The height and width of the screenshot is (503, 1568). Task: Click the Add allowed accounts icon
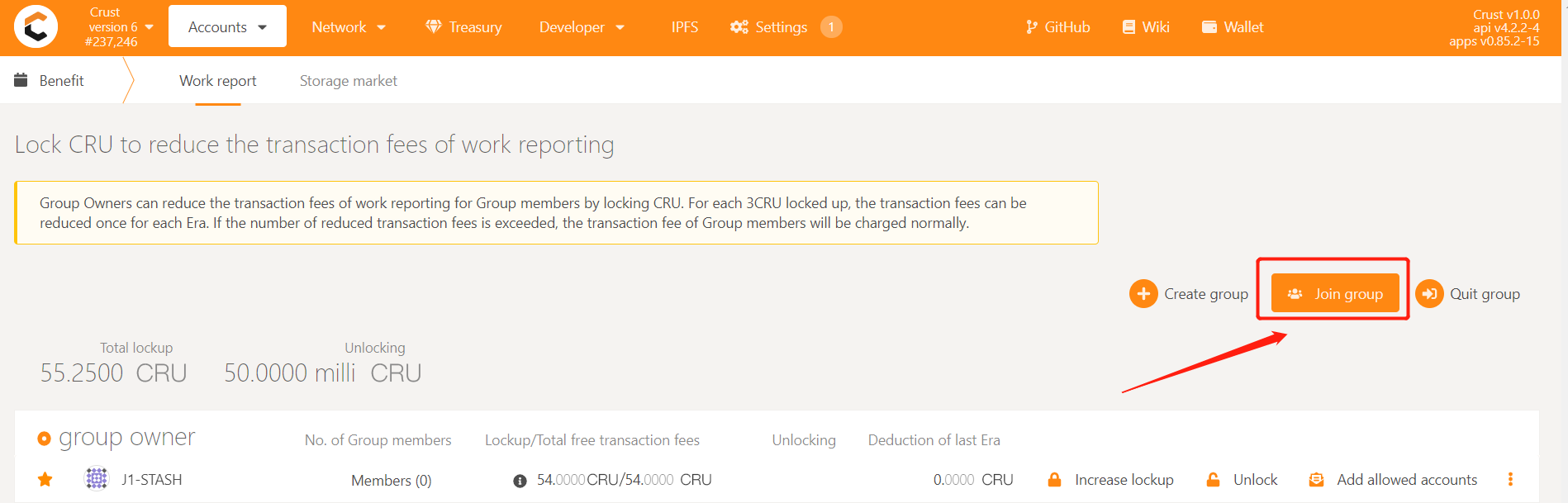(1316, 479)
